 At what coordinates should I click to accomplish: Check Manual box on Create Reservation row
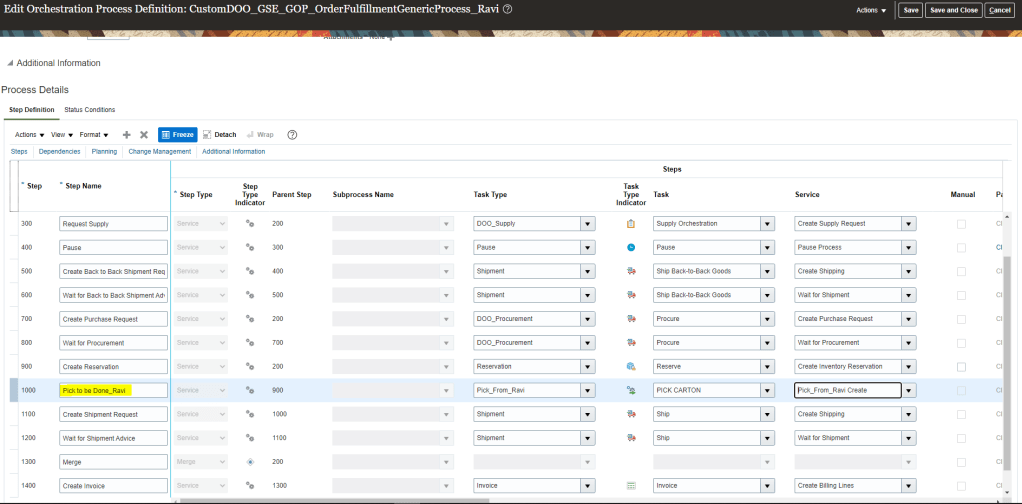click(962, 367)
